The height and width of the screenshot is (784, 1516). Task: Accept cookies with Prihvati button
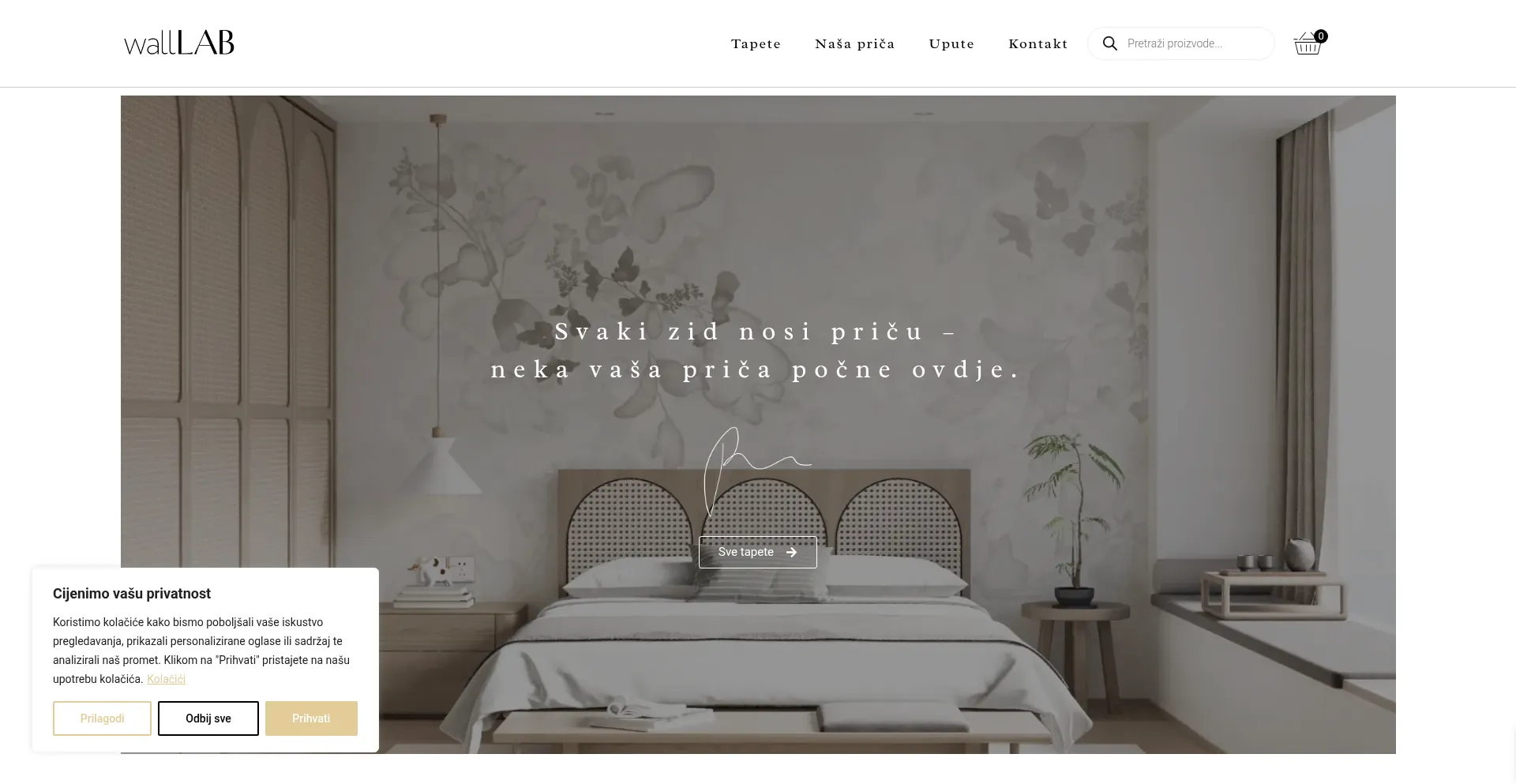point(311,718)
